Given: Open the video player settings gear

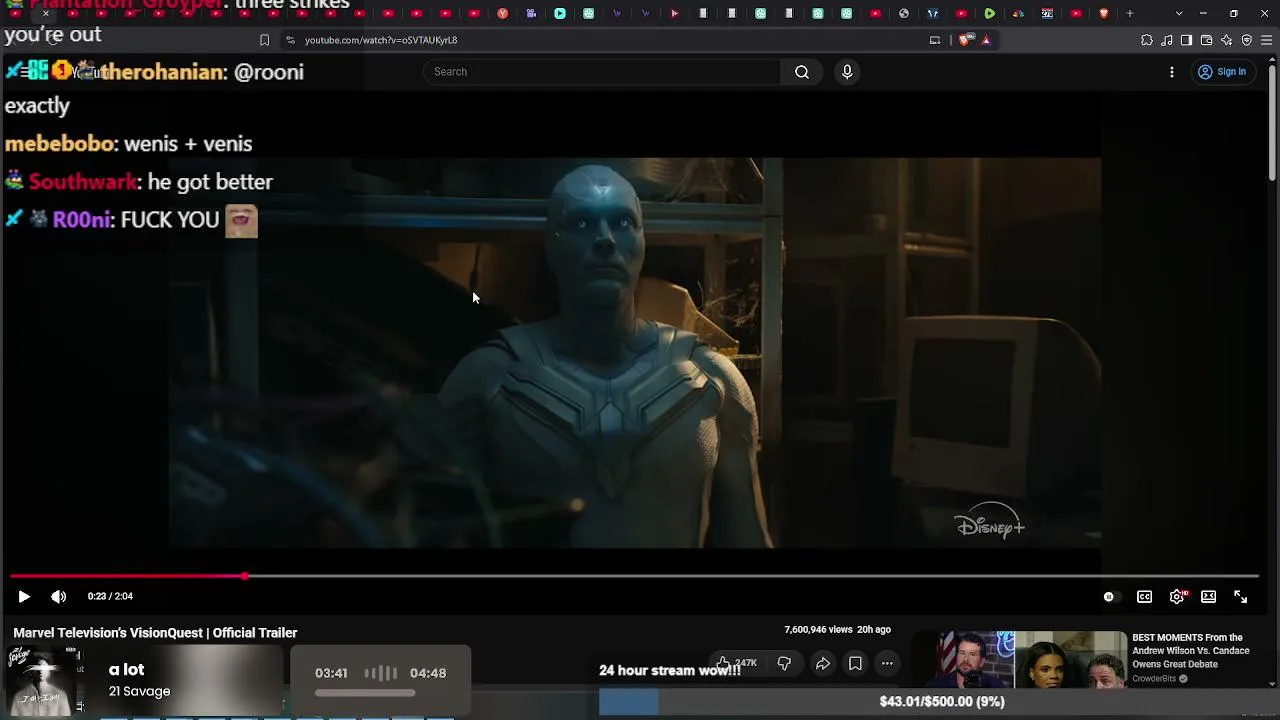Looking at the screenshot, I should pos(1177,597).
